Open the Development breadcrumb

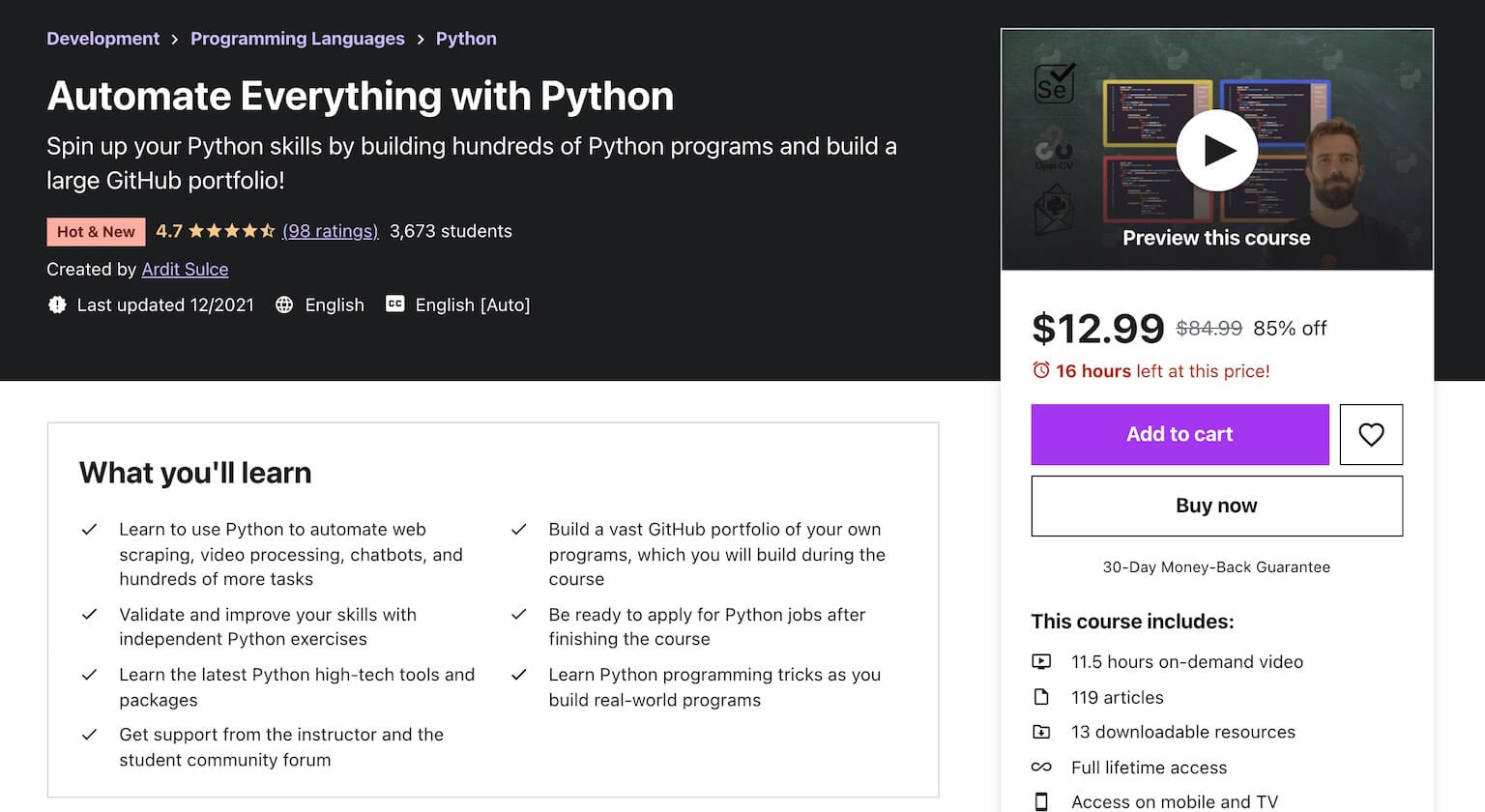click(x=102, y=39)
